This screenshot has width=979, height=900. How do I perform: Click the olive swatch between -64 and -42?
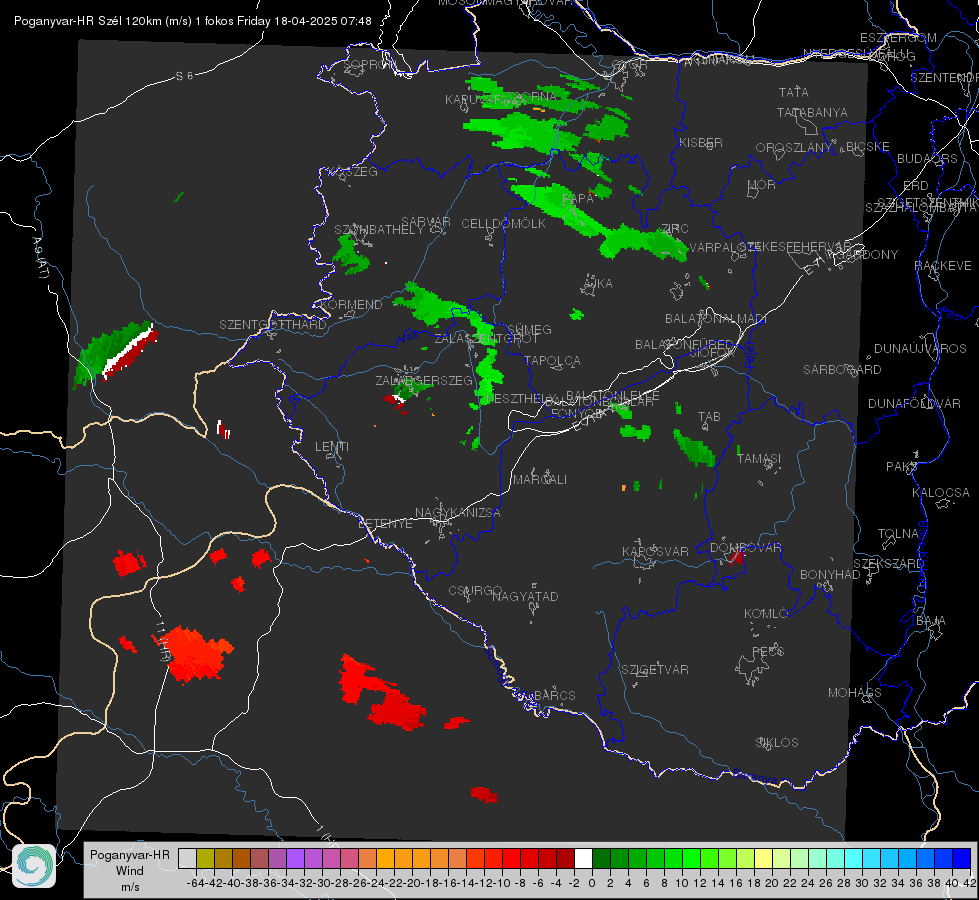point(205,858)
